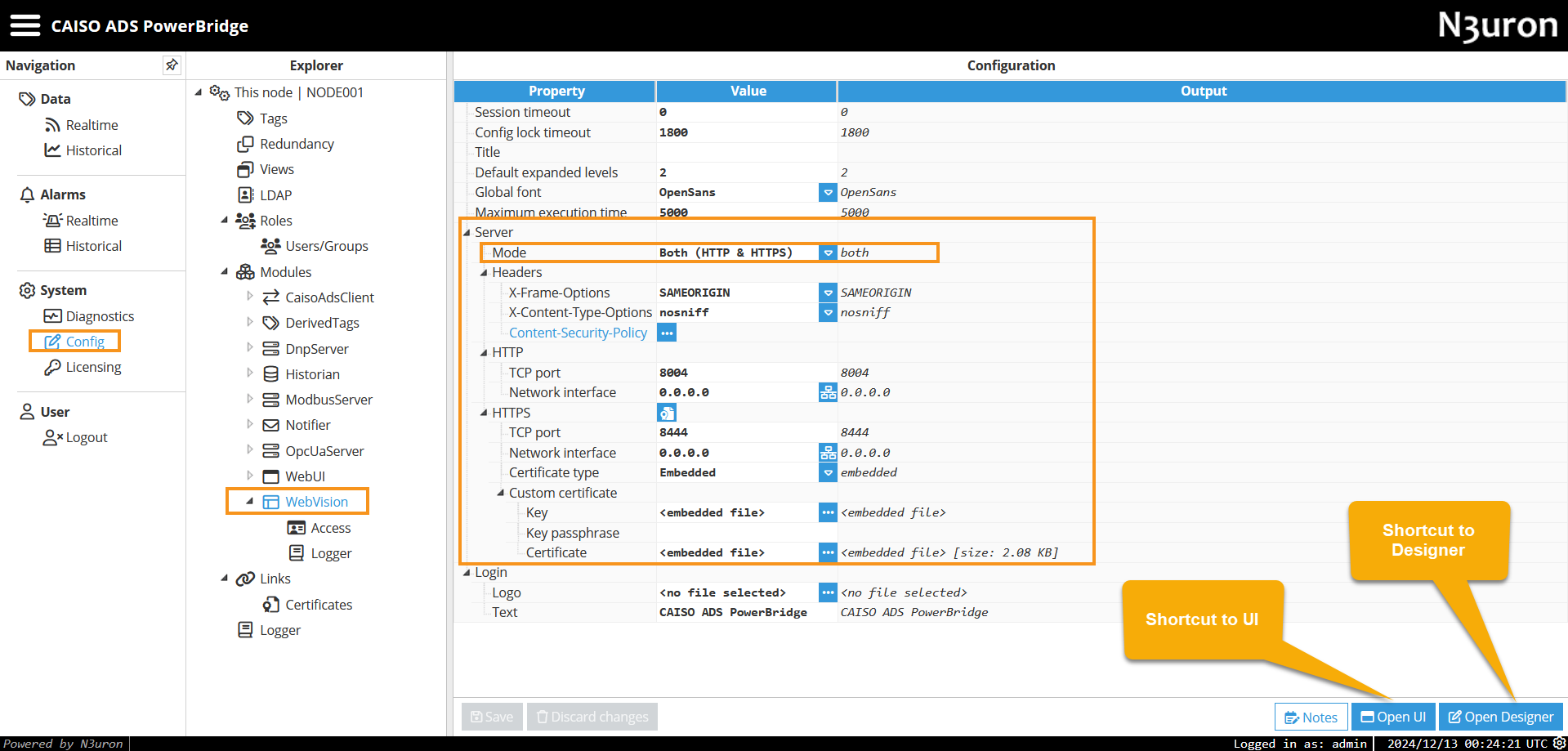
Task: Click the ModbusServer server icon
Action: click(271, 400)
